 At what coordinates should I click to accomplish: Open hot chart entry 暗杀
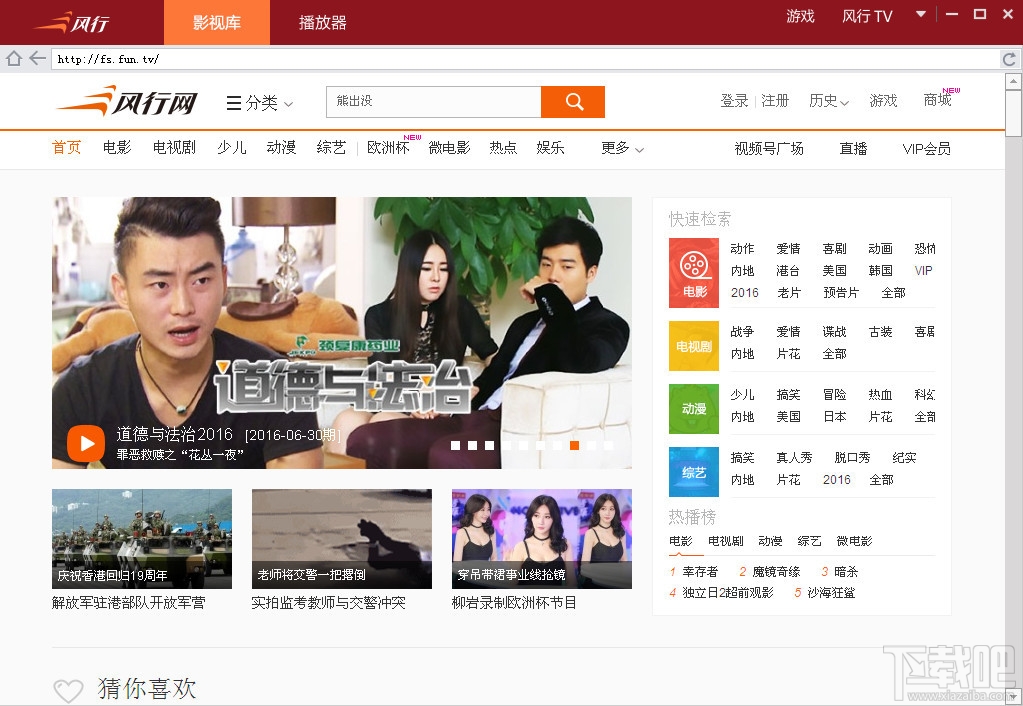[x=846, y=572]
